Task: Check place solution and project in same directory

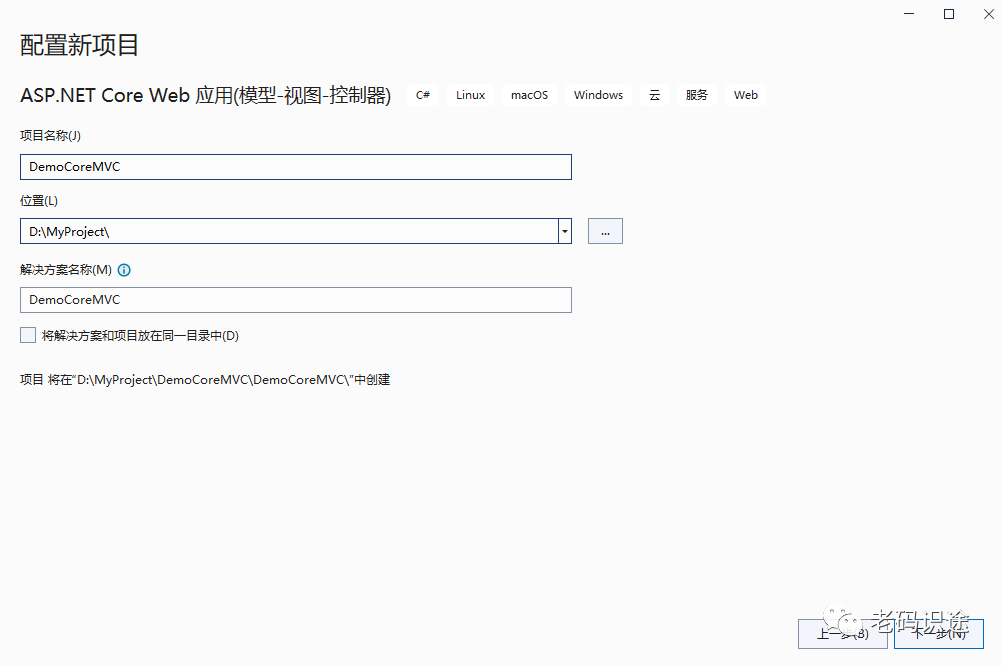Action: click(x=28, y=336)
